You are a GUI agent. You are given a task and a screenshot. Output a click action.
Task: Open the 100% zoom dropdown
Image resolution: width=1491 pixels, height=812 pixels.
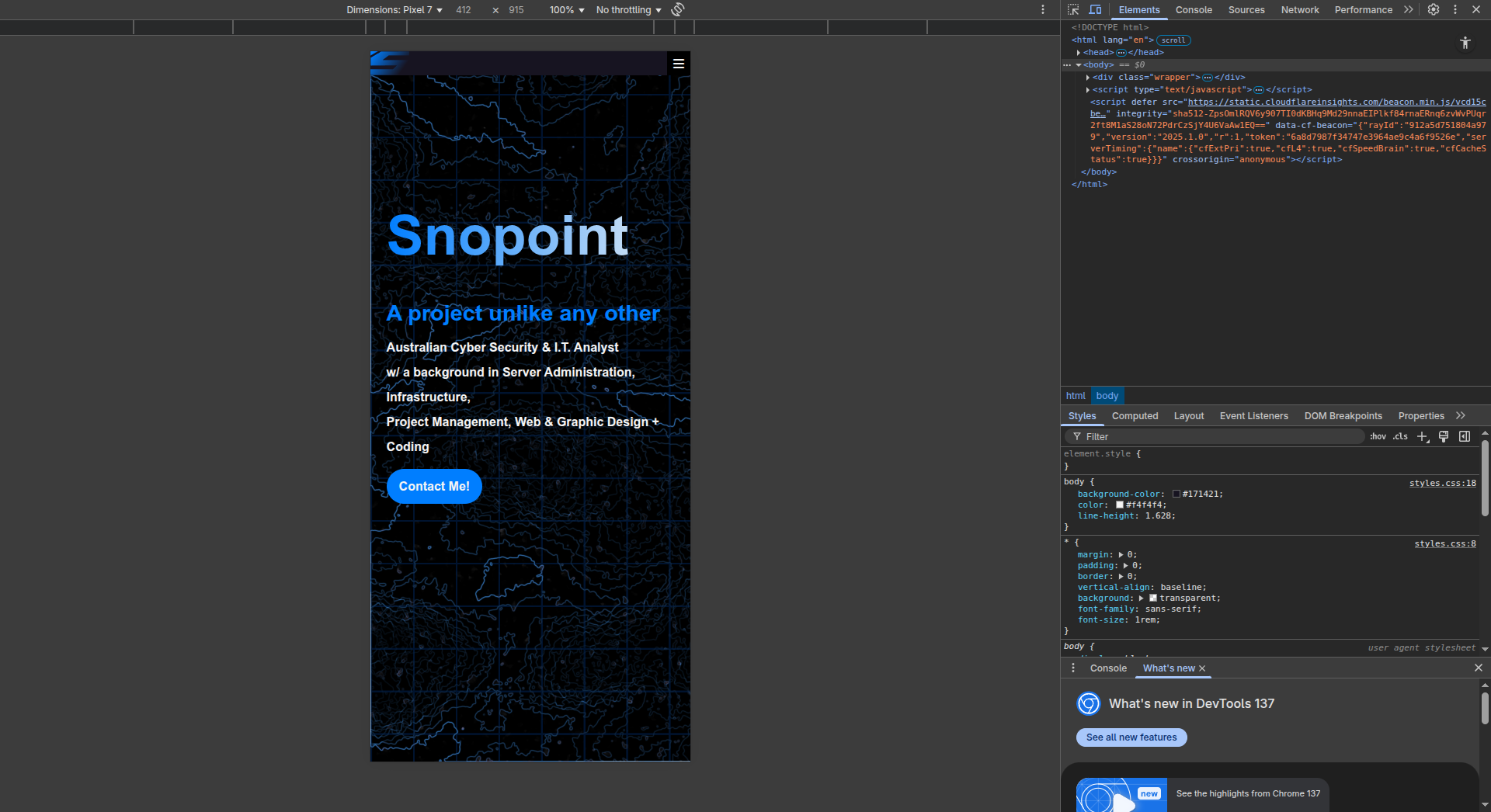coord(567,10)
